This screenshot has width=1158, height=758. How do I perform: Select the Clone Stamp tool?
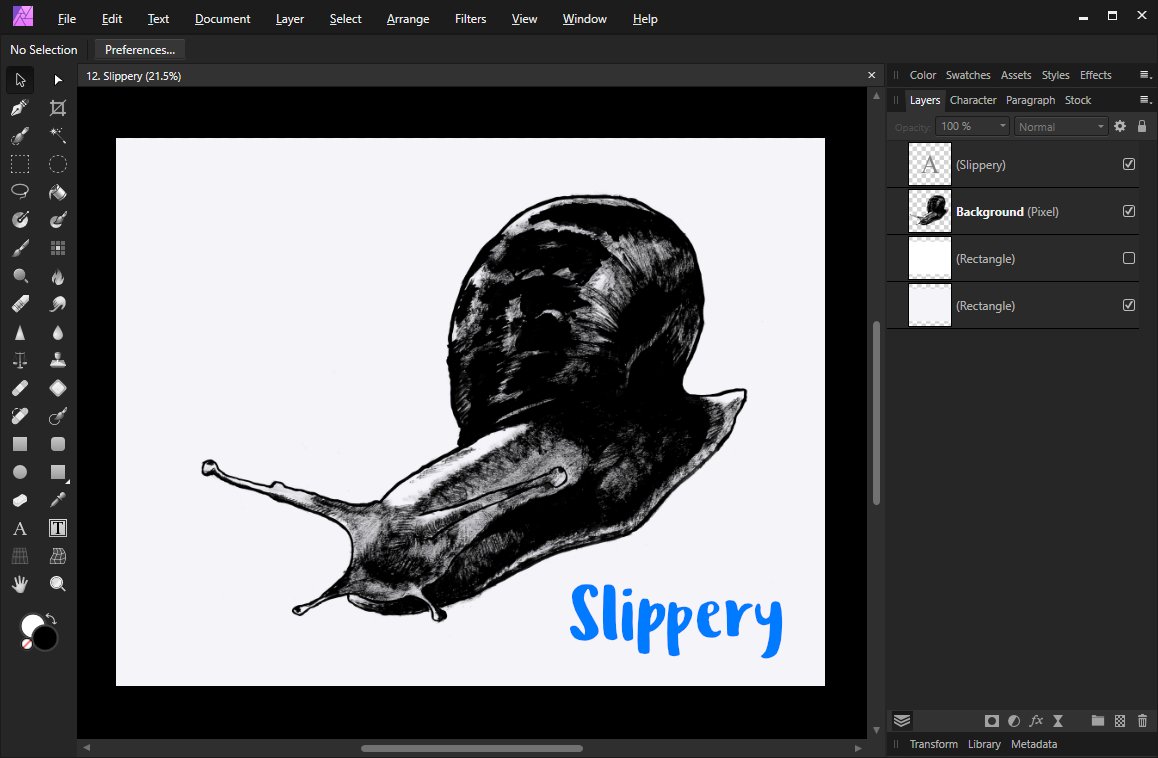(x=58, y=360)
